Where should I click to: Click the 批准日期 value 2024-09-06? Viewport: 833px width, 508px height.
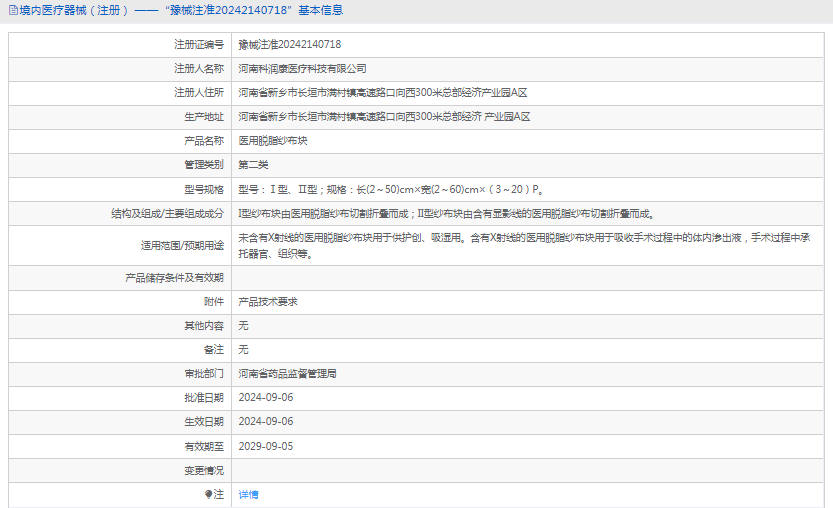coord(266,397)
